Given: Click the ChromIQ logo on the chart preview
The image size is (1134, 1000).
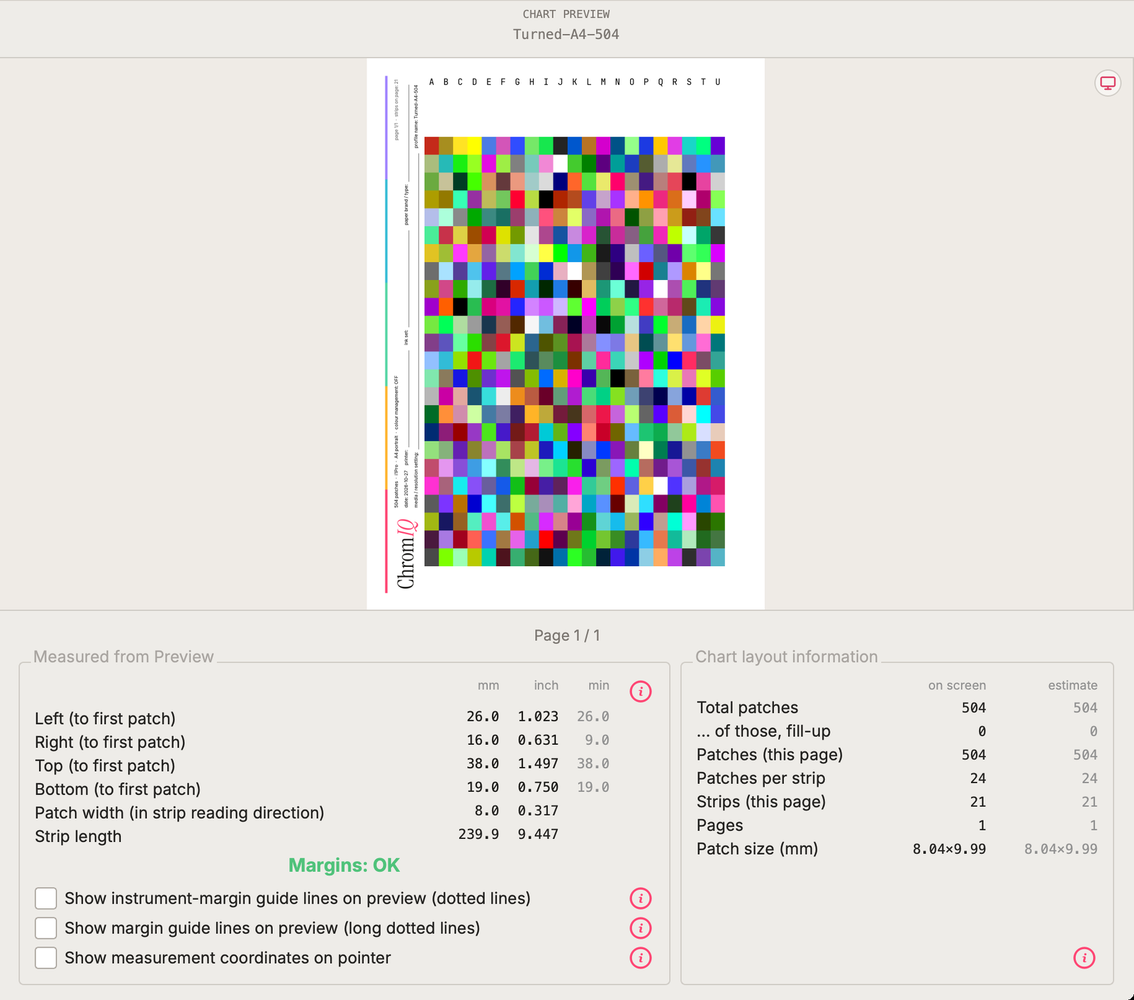Looking at the screenshot, I should [x=406, y=552].
